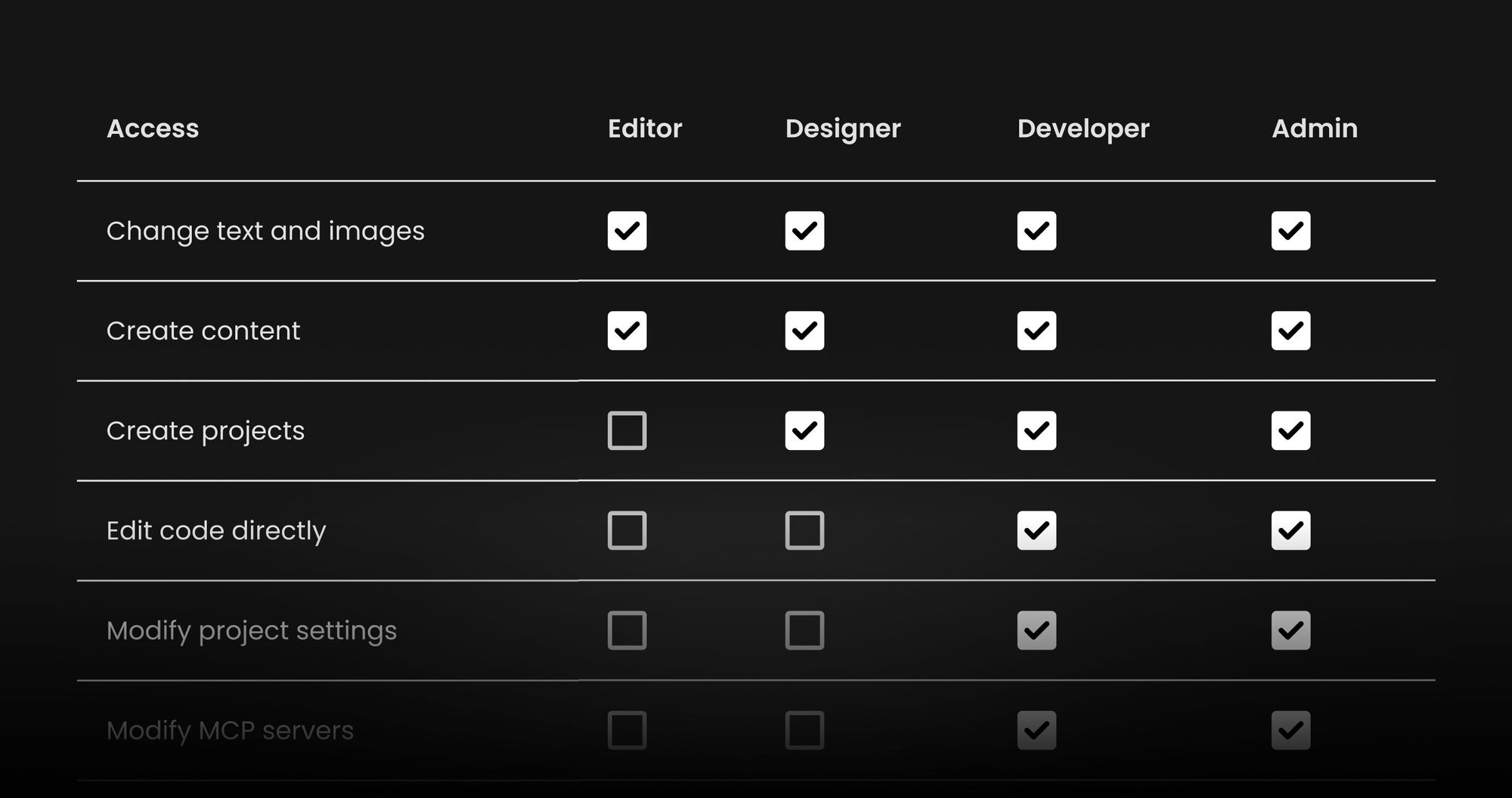1512x798 pixels.
Task: Check Modify project settings for Designer
Action: click(x=804, y=630)
